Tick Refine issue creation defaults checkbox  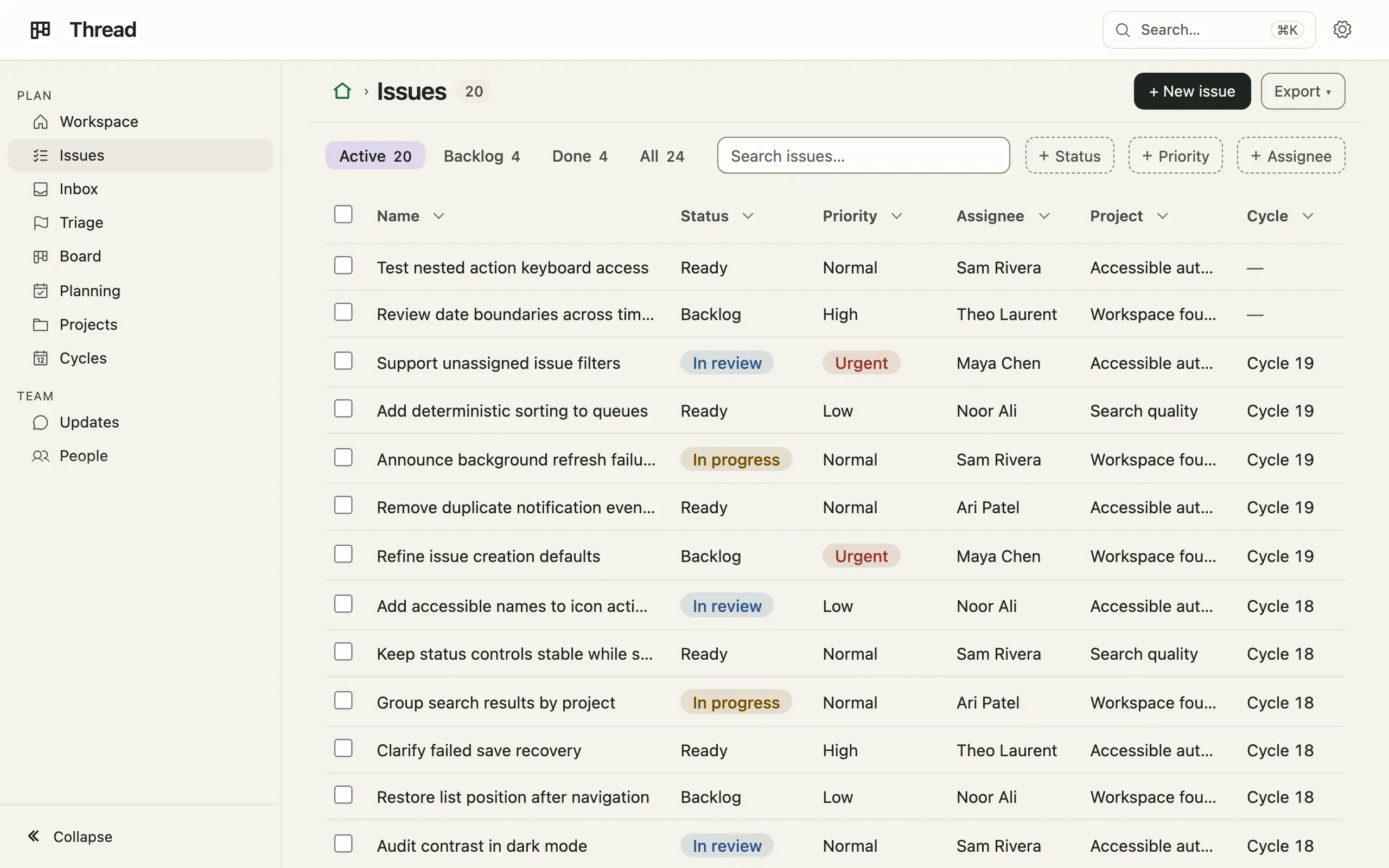tap(343, 554)
